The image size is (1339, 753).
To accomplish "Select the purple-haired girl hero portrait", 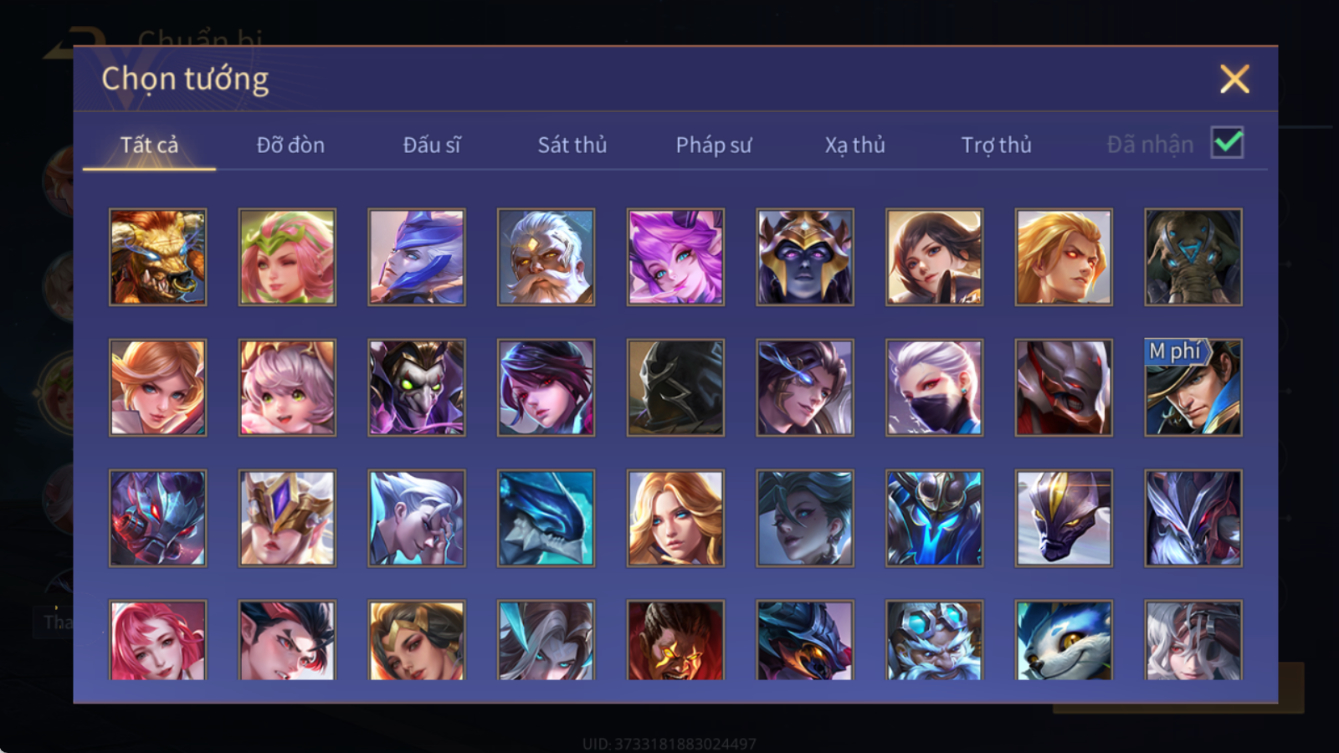I will [x=675, y=257].
